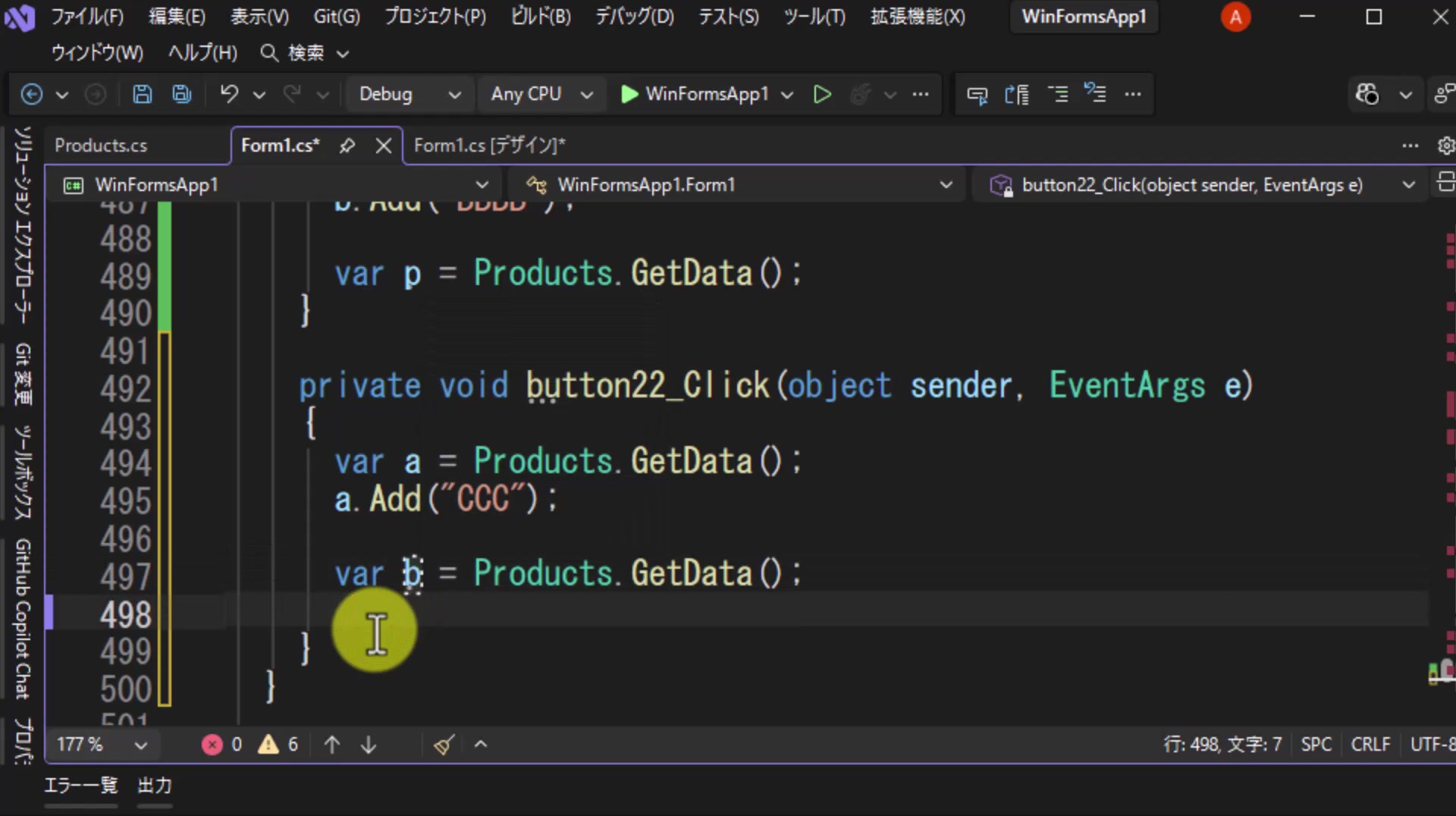Click the warnings count showing 6
1456x816 pixels.
[x=278, y=745]
